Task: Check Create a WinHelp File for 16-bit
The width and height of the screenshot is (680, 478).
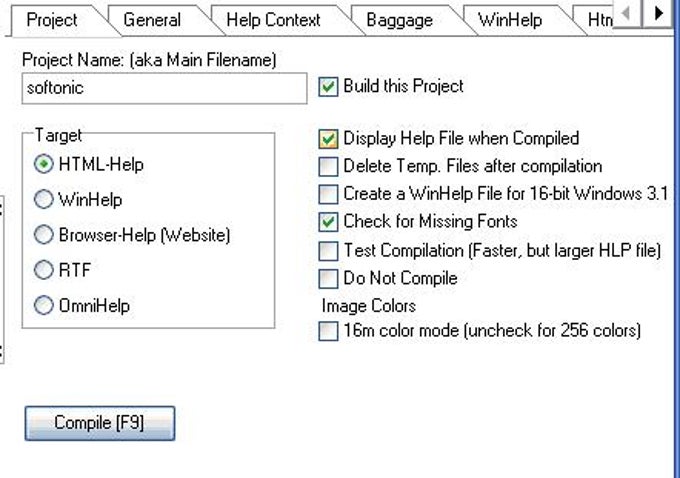Action: pos(328,194)
